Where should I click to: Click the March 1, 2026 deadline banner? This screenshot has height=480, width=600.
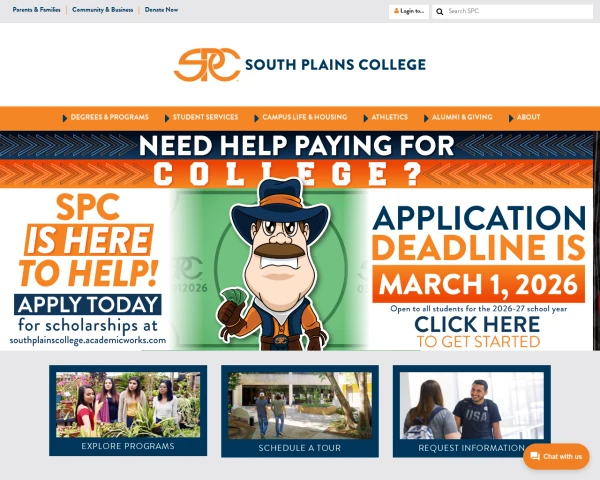478,284
